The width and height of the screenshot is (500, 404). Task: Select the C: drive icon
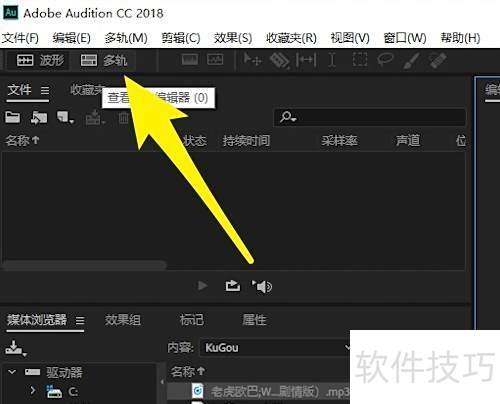[54, 391]
